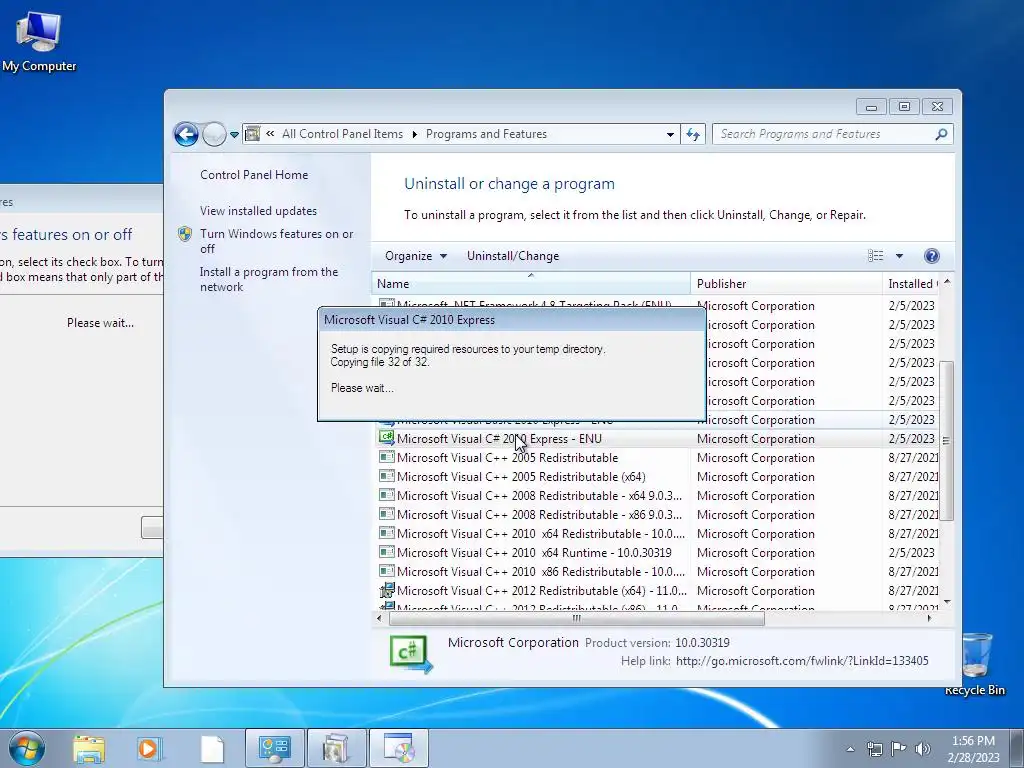The image size is (1024, 768).
Task: Click All Control Panel Items breadcrumb
Action: [x=342, y=134]
